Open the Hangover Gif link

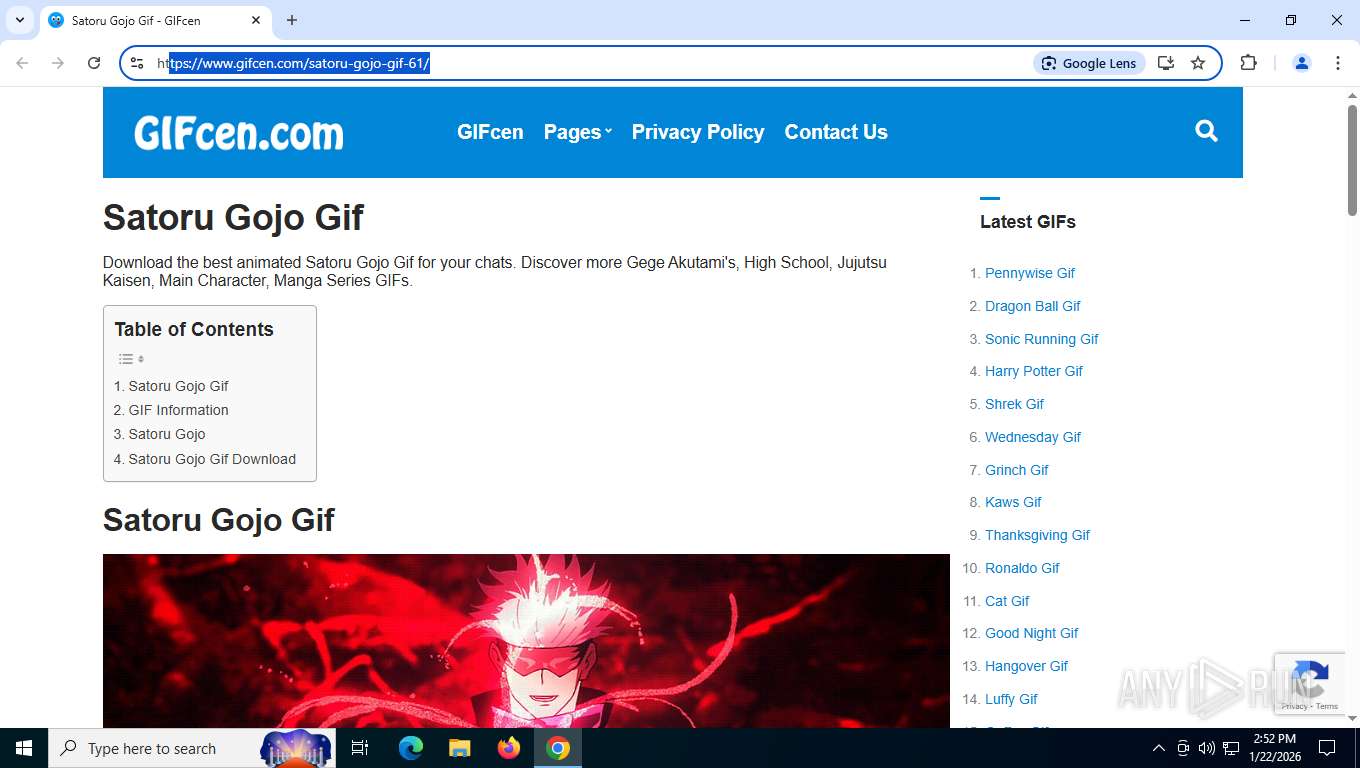[1026, 666]
